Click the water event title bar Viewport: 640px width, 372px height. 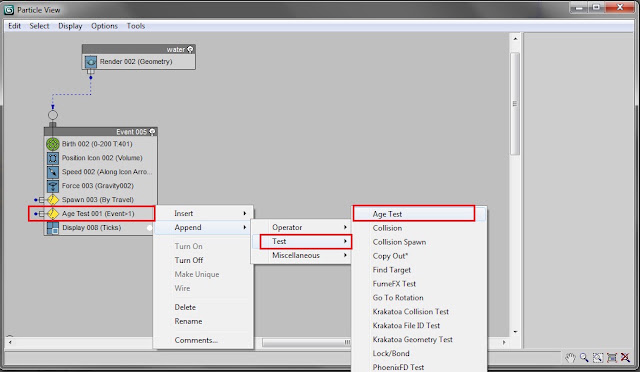[x=138, y=49]
